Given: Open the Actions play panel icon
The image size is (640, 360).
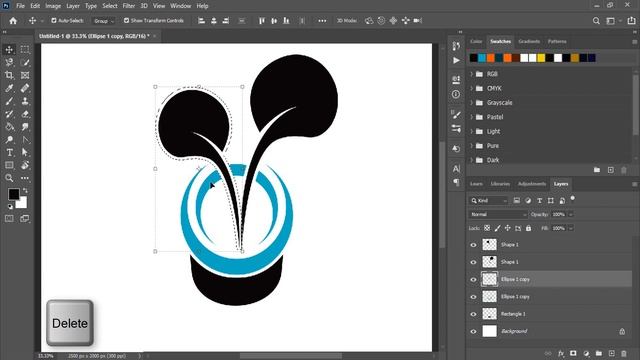Looking at the screenshot, I should pyautogui.click(x=456, y=60).
